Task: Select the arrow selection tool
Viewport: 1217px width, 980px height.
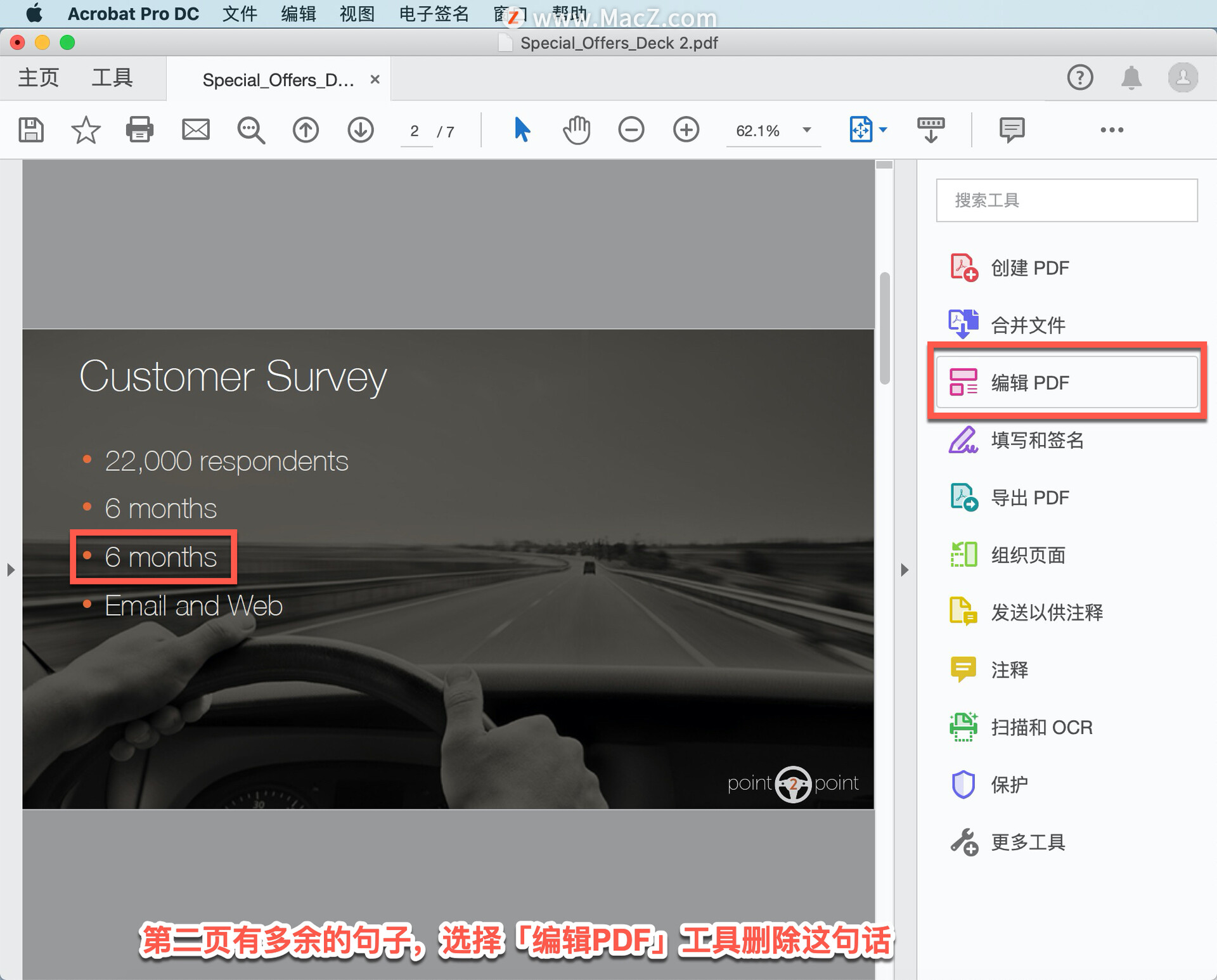Action: click(522, 130)
